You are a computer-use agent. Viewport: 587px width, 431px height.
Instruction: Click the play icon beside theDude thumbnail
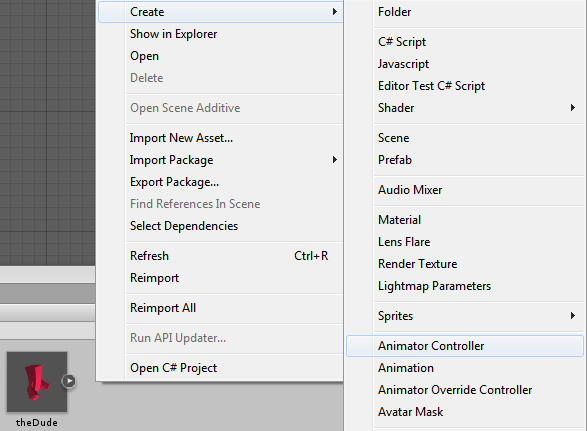[x=69, y=381]
